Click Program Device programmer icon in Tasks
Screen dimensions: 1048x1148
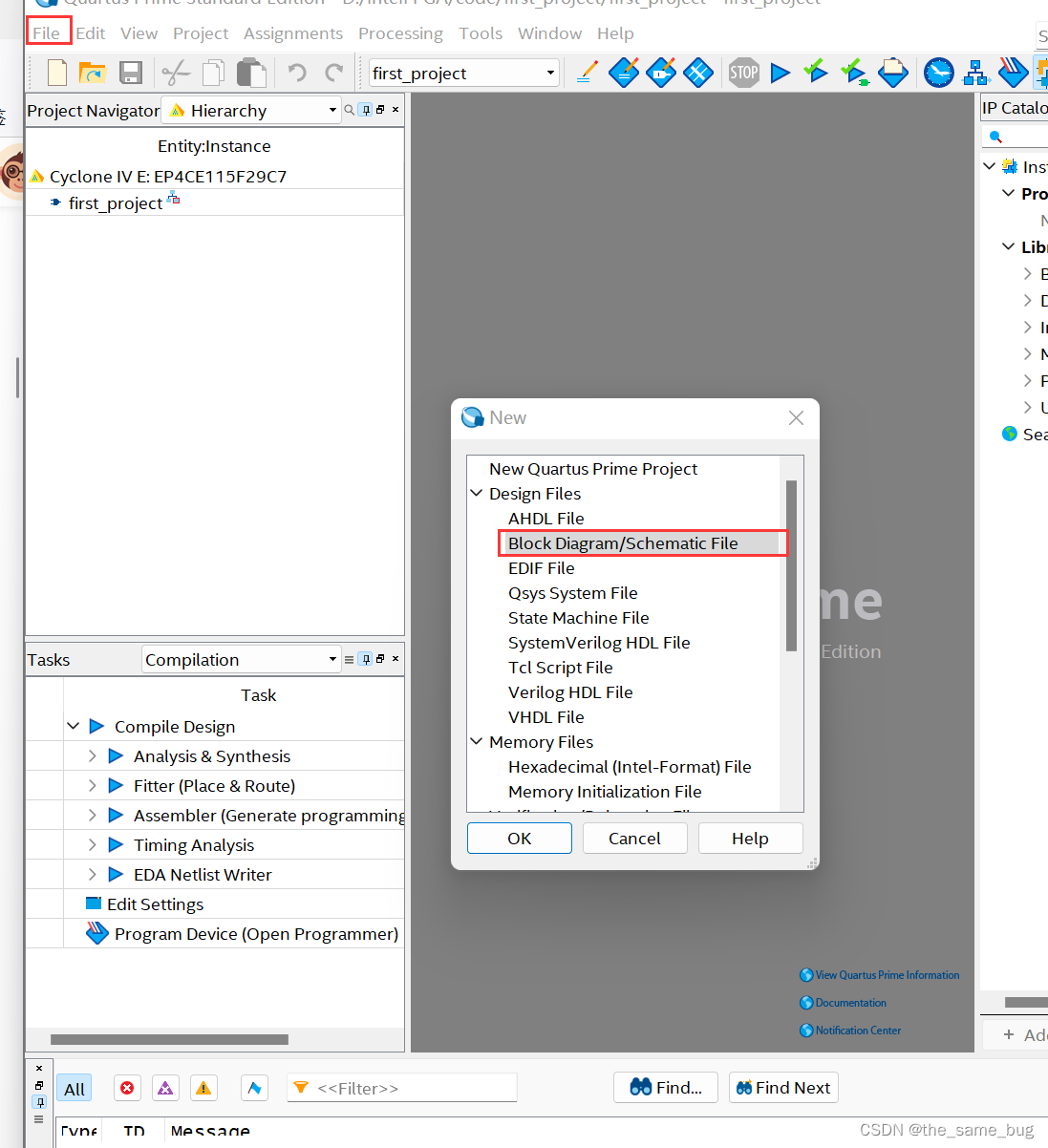coord(97,933)
